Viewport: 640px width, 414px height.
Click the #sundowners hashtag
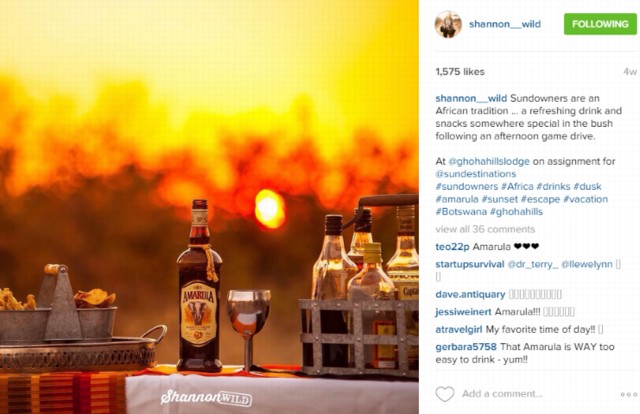[x=467, y=187]
